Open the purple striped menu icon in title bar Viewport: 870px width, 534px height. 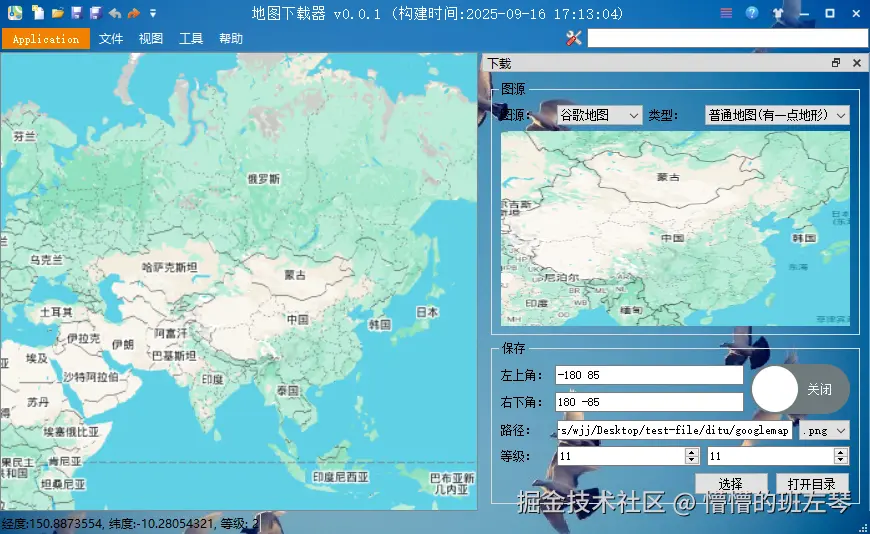(726, 13)
